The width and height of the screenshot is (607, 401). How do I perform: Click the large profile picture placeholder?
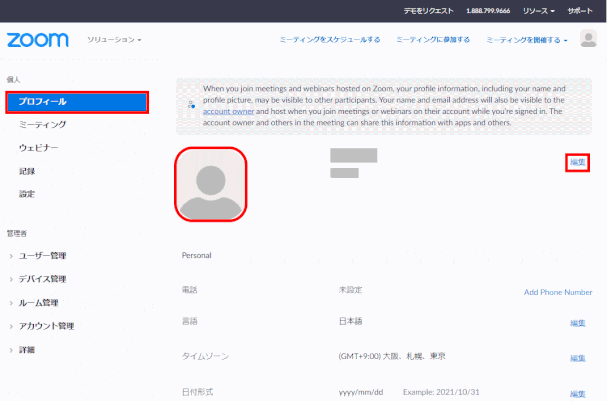point(211,184)
